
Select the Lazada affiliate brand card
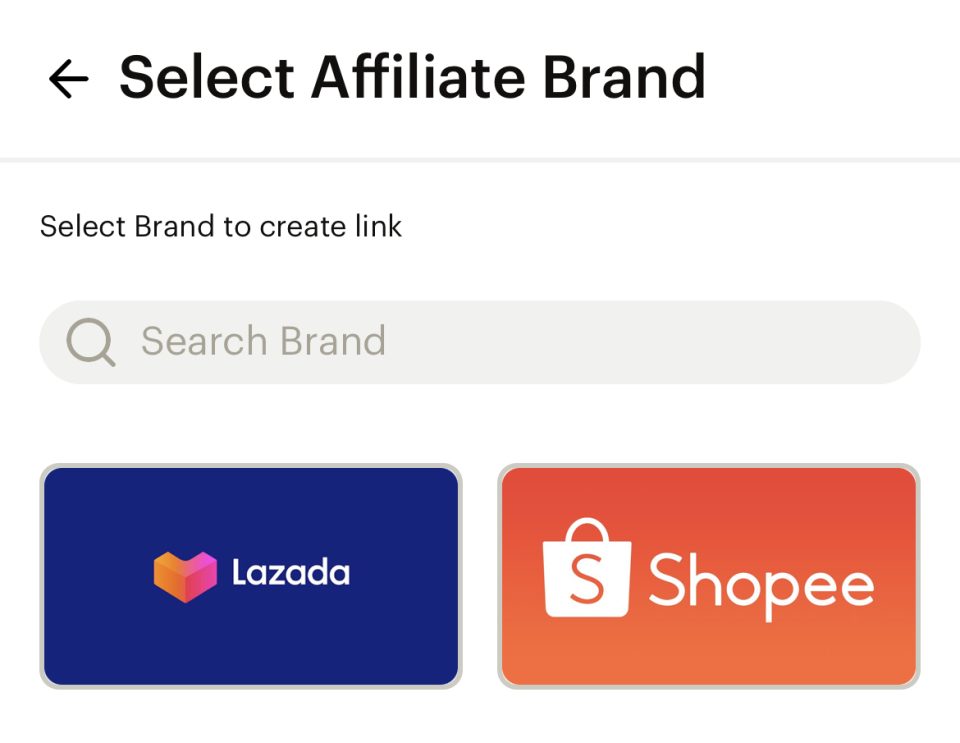[x=250, y=576]
